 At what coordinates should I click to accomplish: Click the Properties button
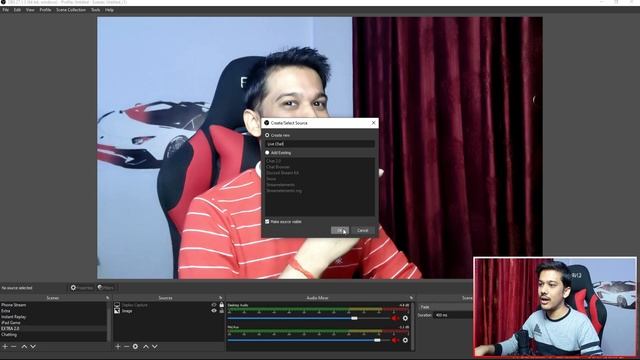point(82,288)
